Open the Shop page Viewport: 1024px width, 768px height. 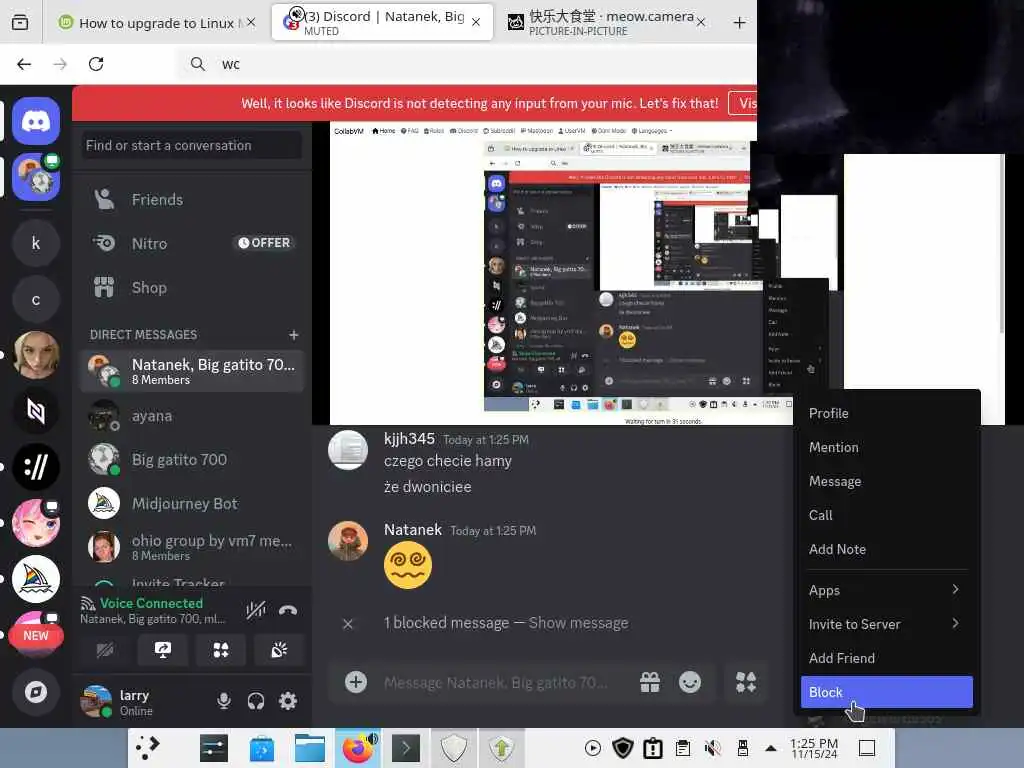(193, 287)
